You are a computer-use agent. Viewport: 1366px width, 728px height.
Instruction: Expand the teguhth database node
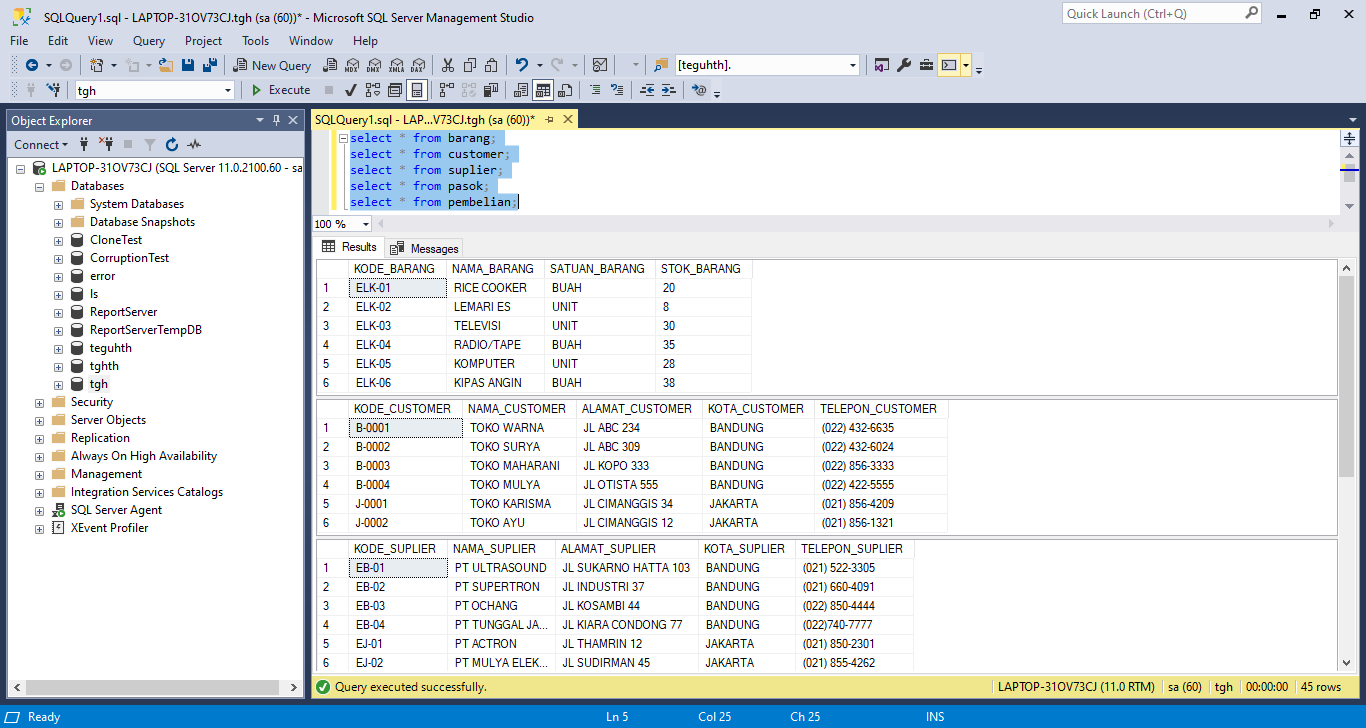pyautogui.click(x=58, y=347)
